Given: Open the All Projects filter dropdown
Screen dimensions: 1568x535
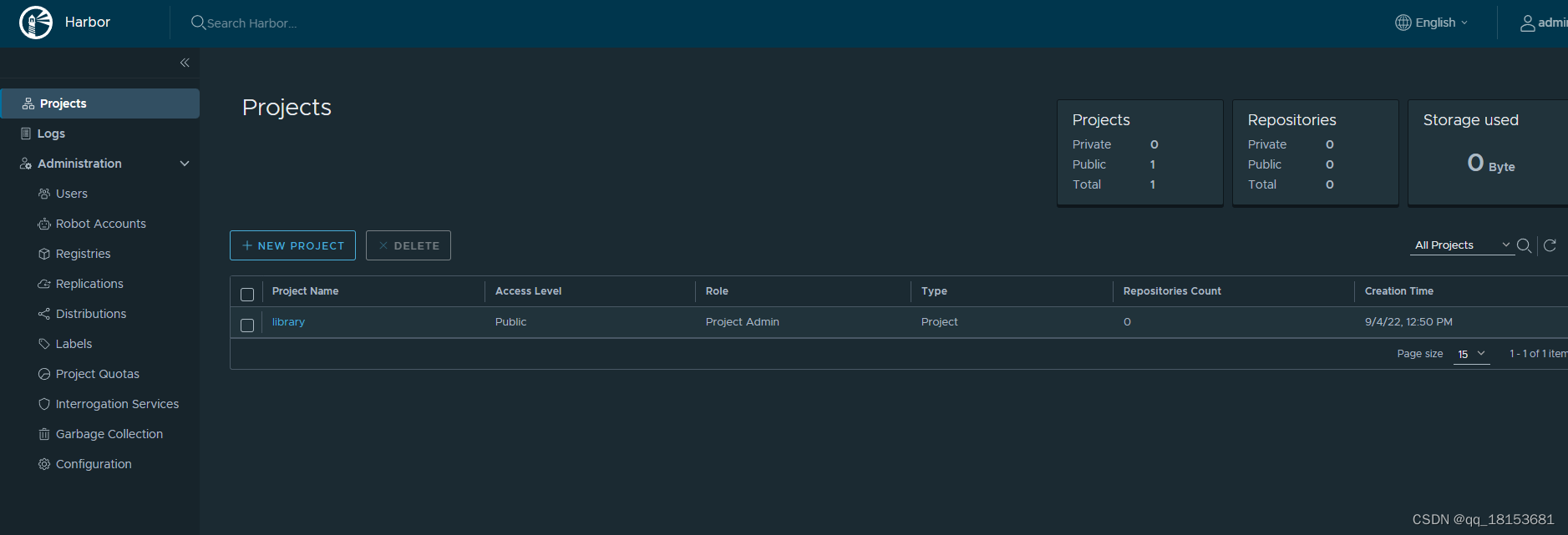Looking at the screenshot, I should [x=1462, y=245].
